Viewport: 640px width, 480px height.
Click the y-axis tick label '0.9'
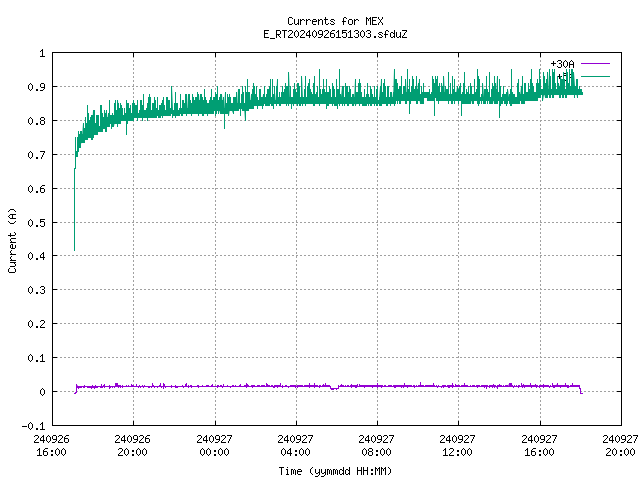click(36, 87)
